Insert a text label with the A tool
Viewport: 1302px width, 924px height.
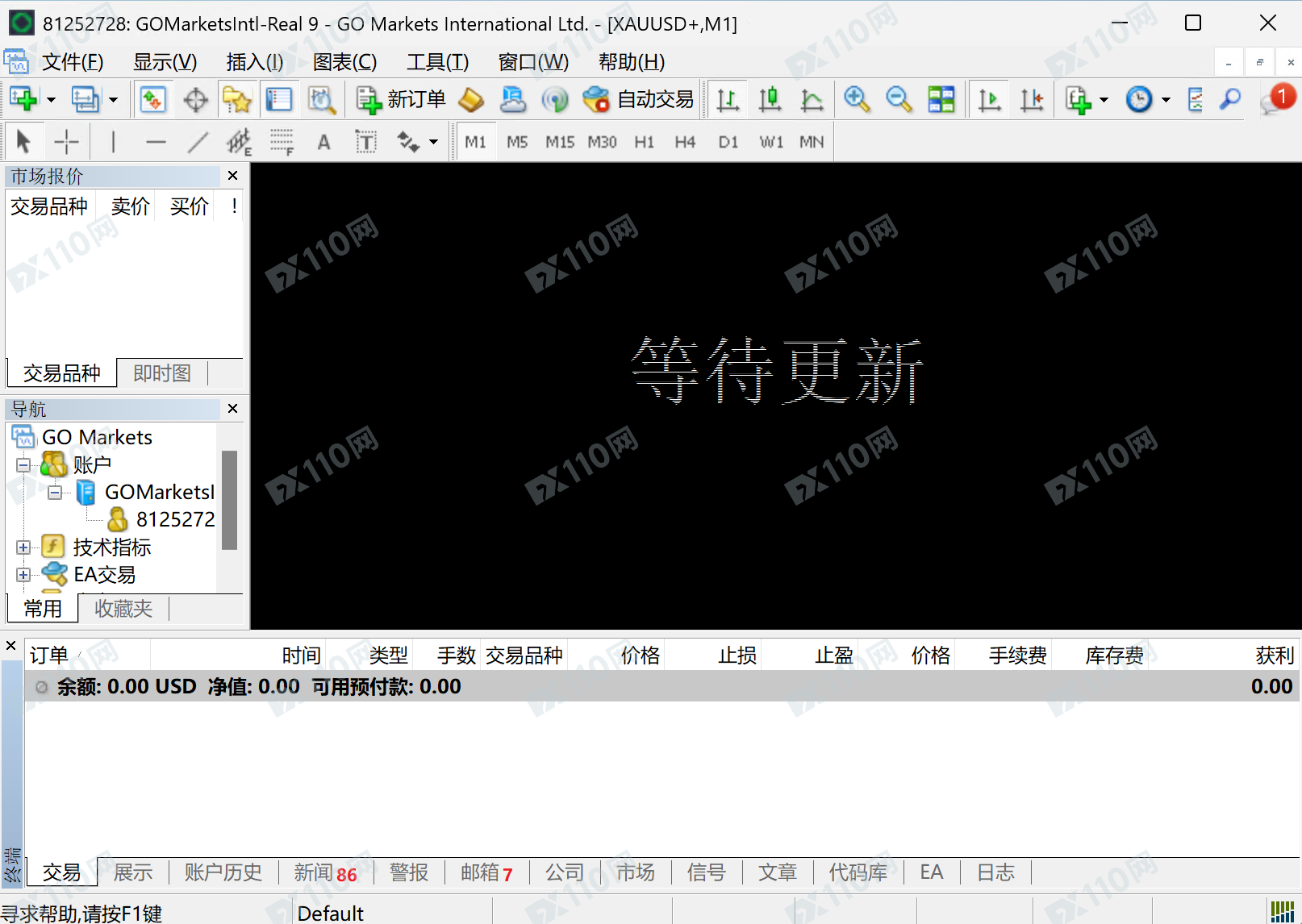coord(323,140)
